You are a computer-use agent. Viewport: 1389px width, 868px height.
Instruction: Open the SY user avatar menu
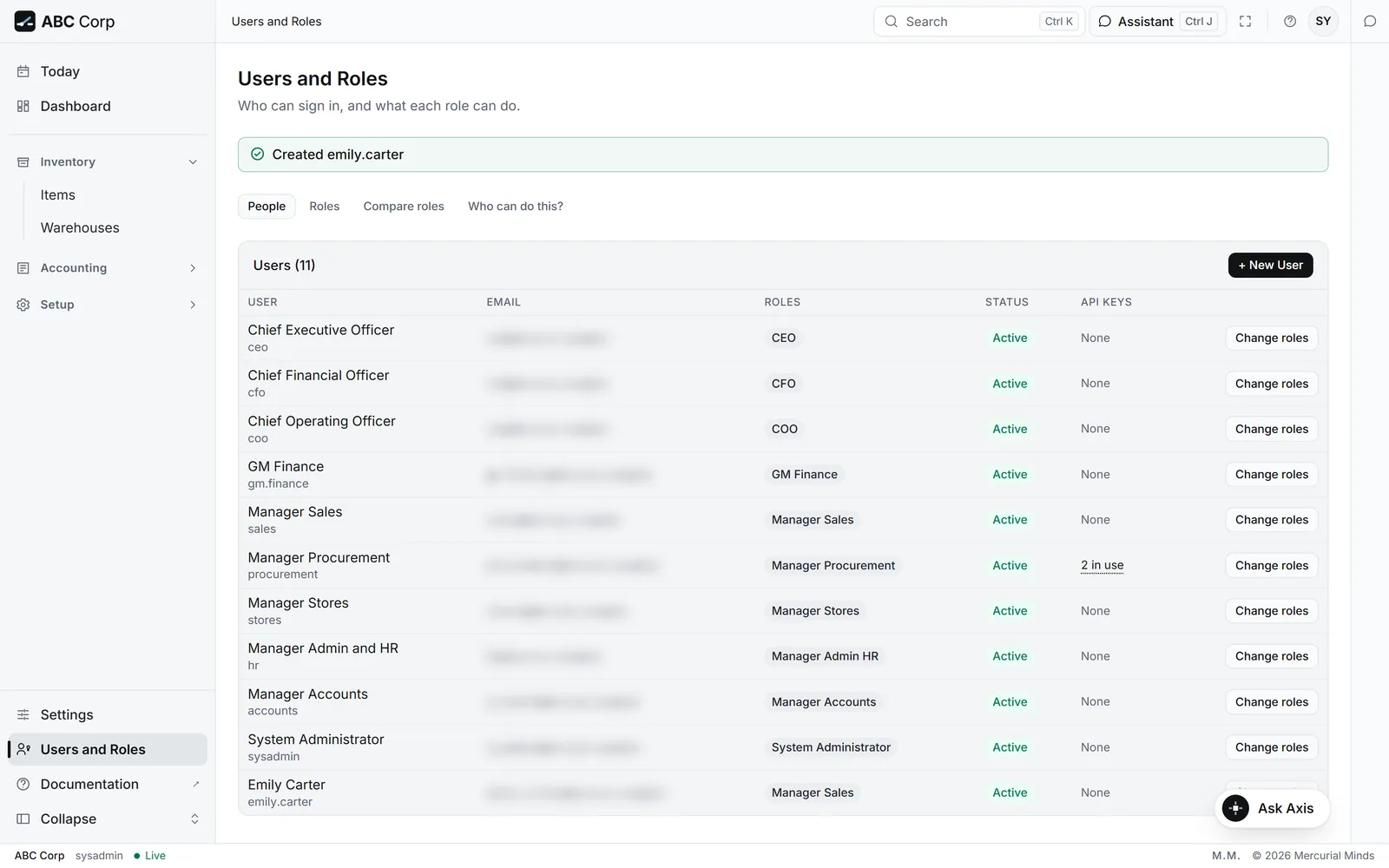pyautogui.click(x=1323, y=22)
